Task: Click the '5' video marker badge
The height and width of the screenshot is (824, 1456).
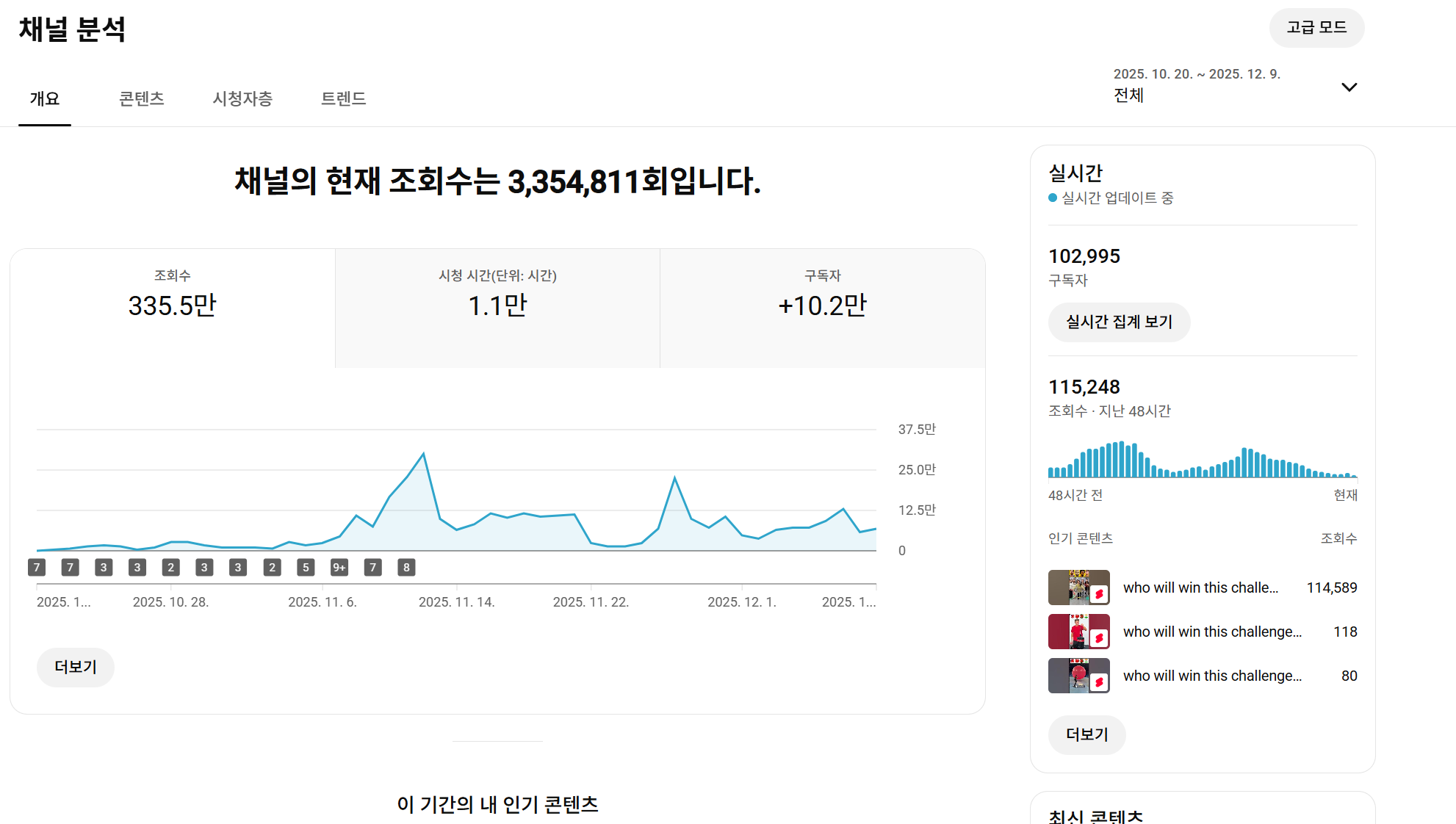Action: (306, 567)
